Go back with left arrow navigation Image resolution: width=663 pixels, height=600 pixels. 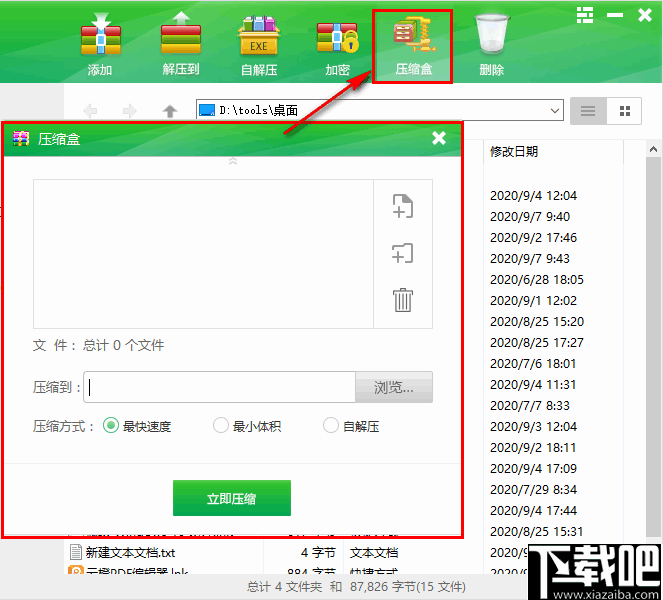[x=90, y=111]
